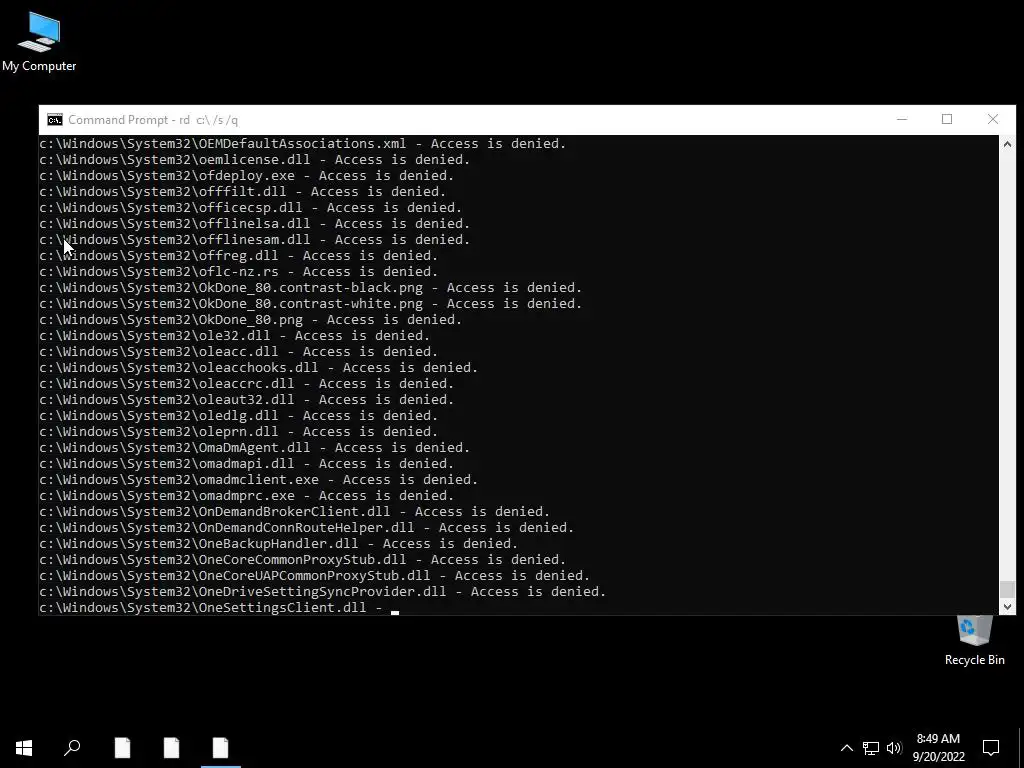Viewport: 1024px width, 768px height.
Task: Click the oleacc.dll output line
Action: tap(238, 351)
